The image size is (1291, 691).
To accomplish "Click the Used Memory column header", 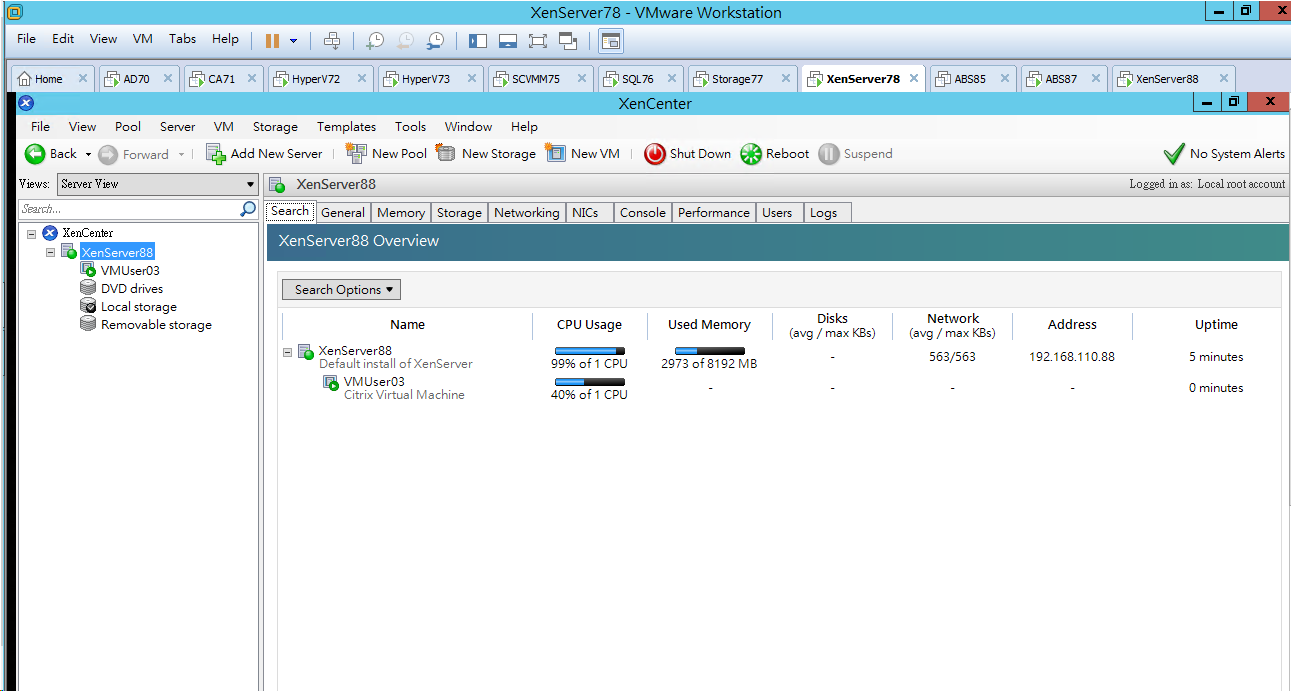I will [710, 324].
